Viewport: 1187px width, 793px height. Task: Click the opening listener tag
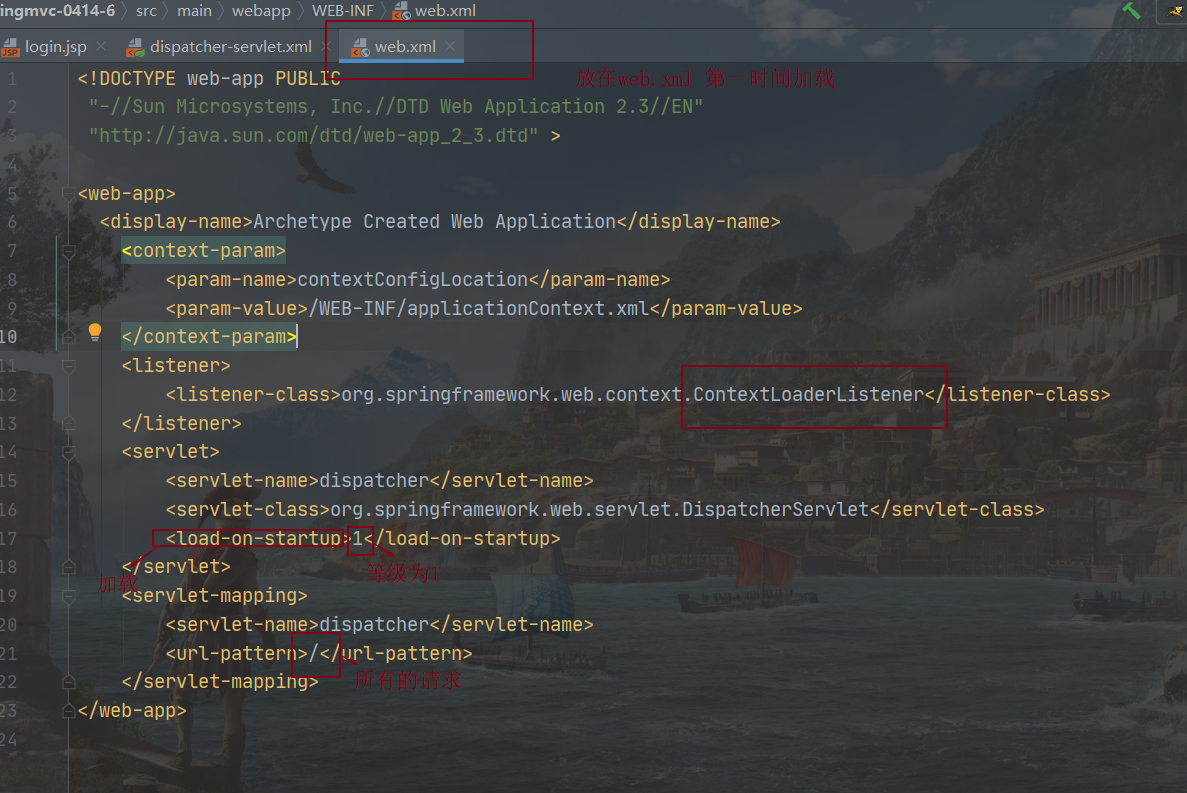click(176, 365)
